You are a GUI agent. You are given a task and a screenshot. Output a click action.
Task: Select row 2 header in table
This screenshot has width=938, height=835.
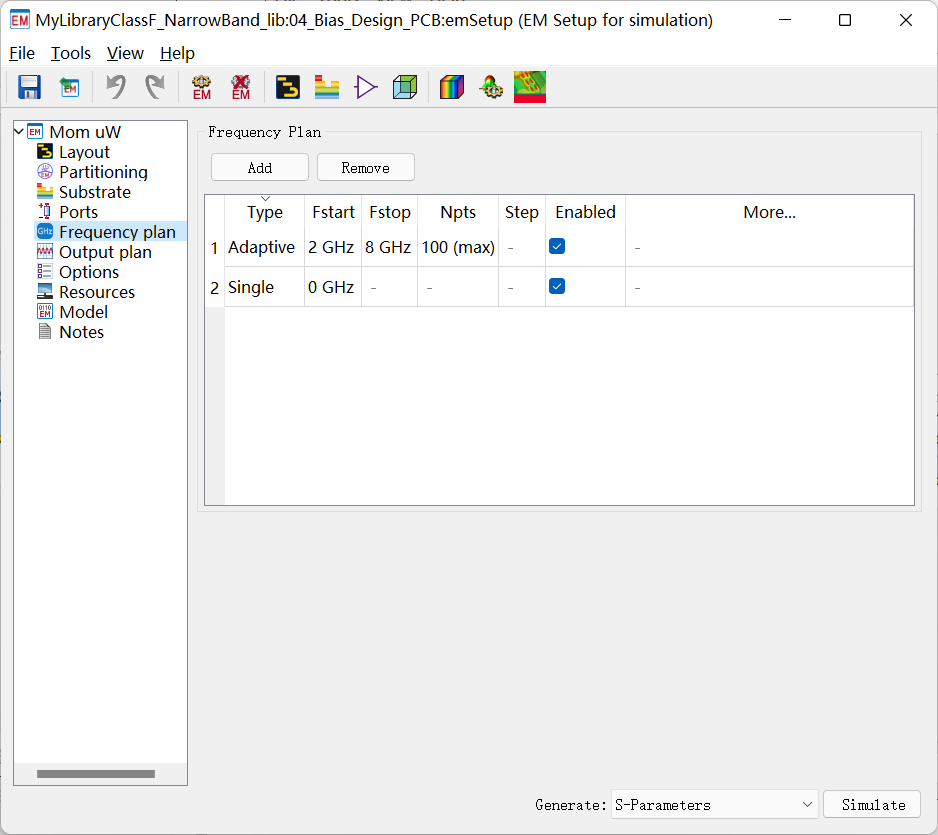point(215,287)
